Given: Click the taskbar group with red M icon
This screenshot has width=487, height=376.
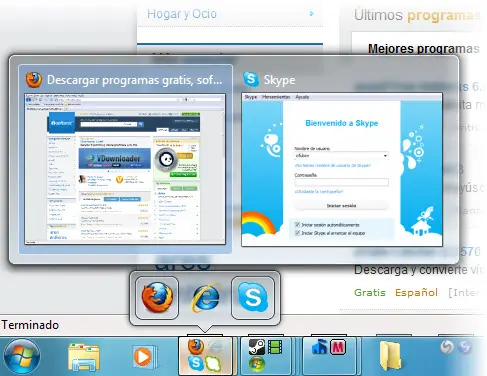Looking at the screenshot, I should pos(329,356).
